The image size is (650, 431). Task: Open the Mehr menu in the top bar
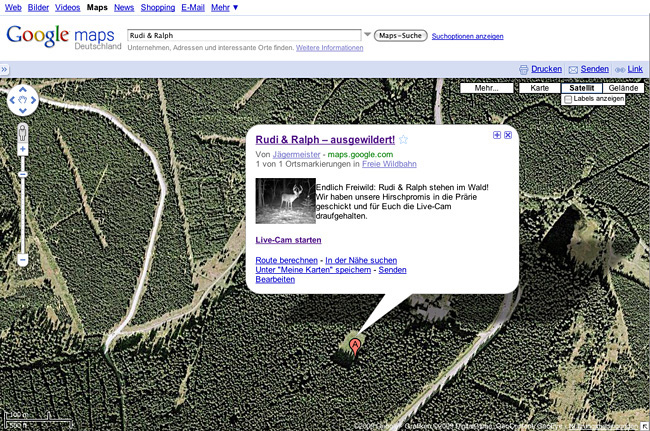point(224,7)
